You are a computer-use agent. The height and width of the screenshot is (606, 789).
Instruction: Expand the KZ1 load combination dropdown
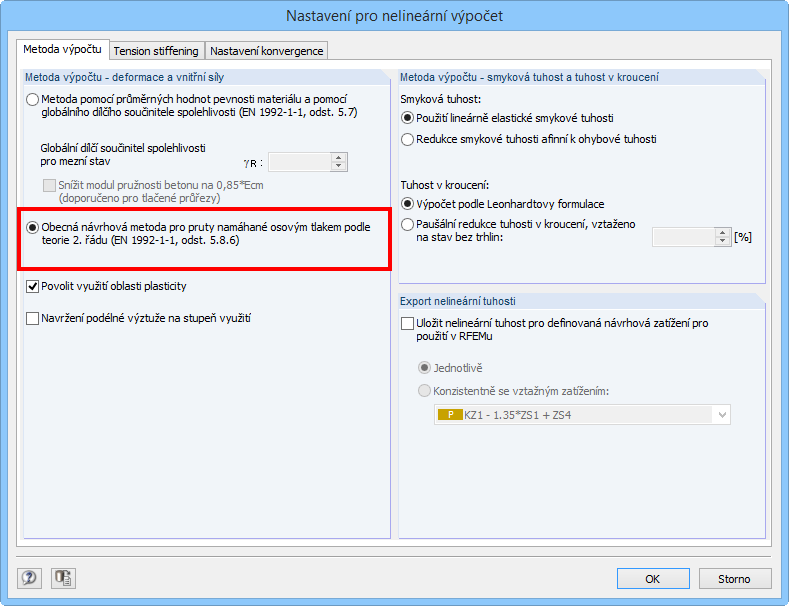(x=722, y=415)
